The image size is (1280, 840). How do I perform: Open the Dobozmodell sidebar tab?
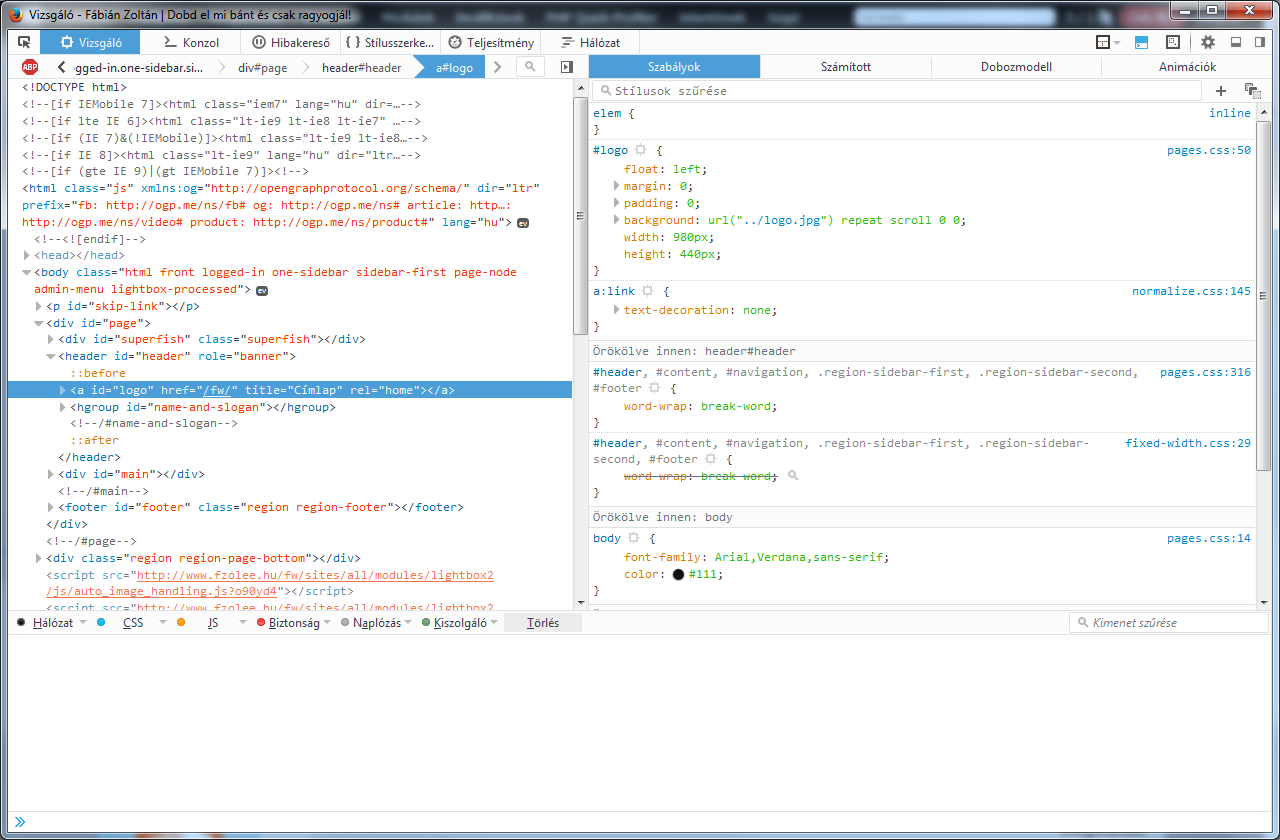(1016, 67)
